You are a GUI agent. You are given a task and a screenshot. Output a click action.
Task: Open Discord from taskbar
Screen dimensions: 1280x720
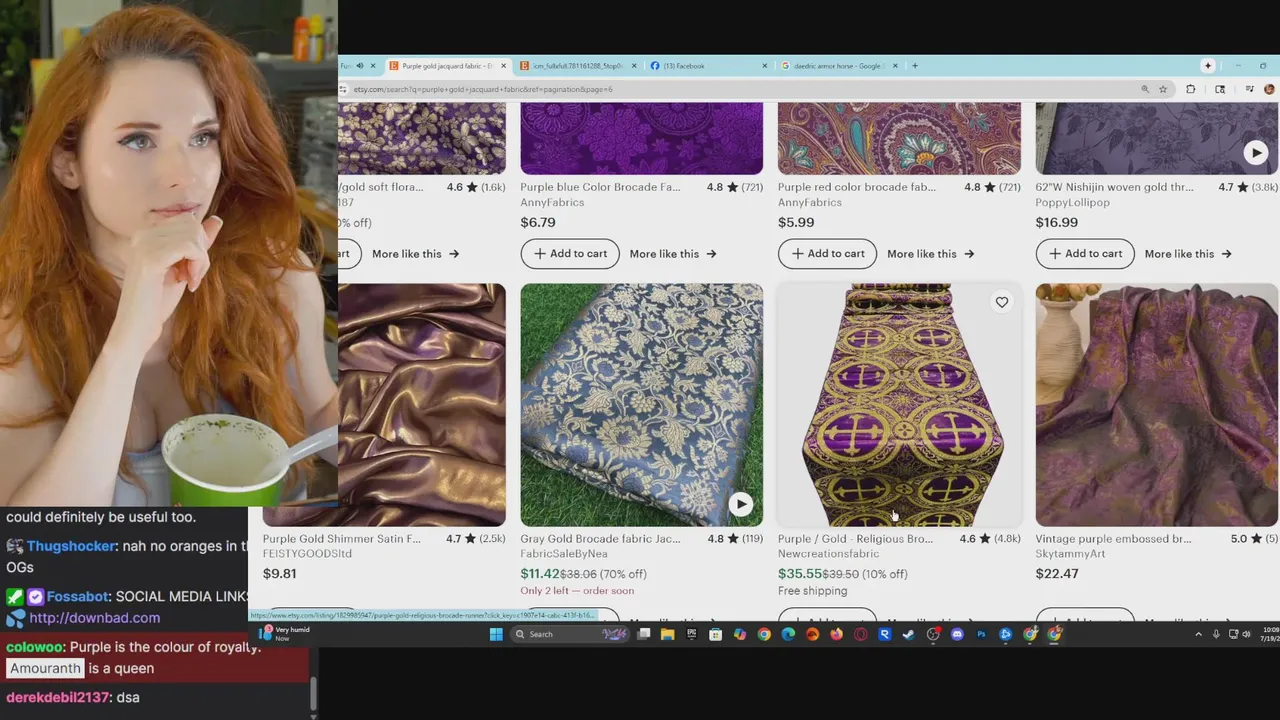(x=957, y=634)
